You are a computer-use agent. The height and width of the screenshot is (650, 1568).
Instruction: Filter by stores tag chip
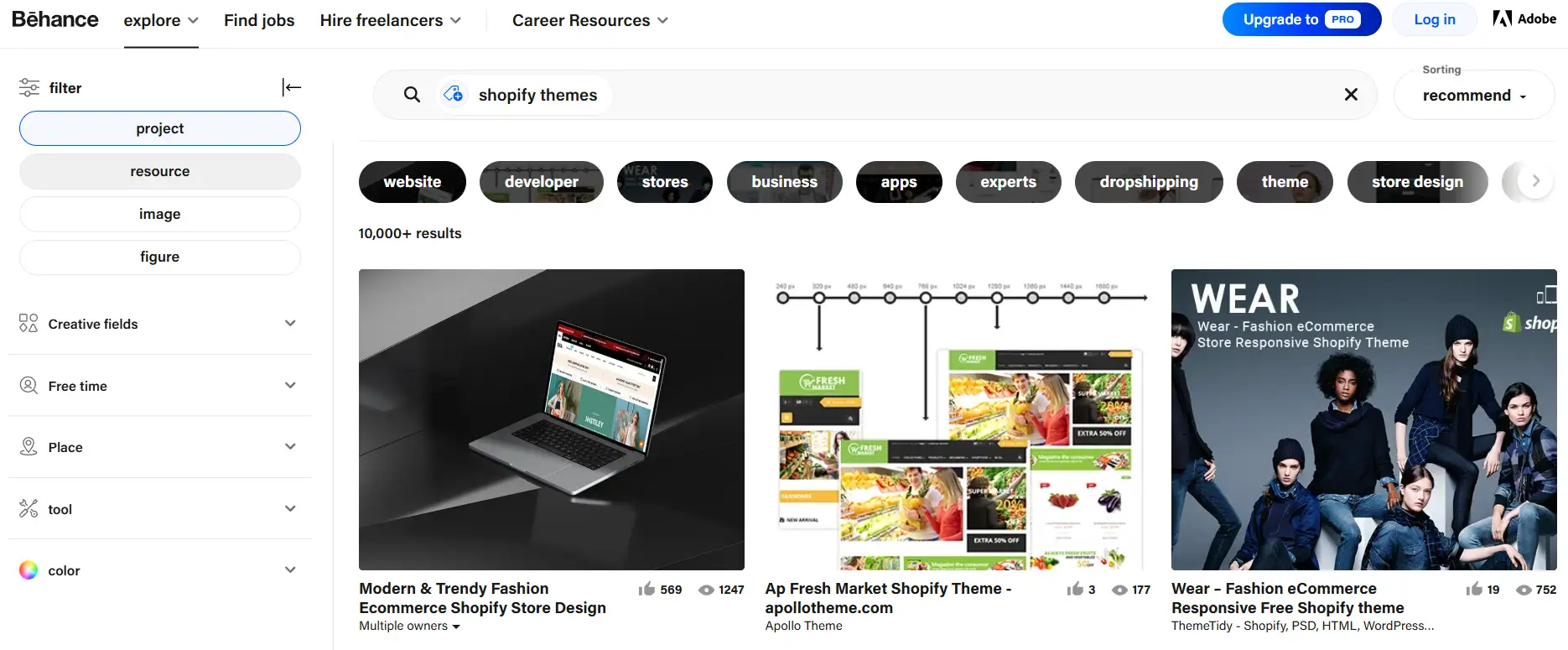coord(665,182)
